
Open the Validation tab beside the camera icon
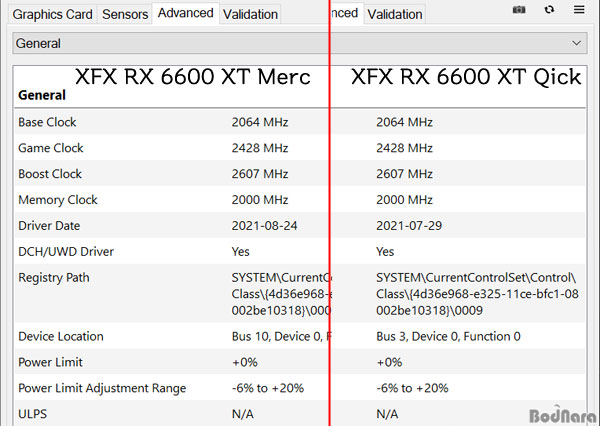(x=395, y=14)
